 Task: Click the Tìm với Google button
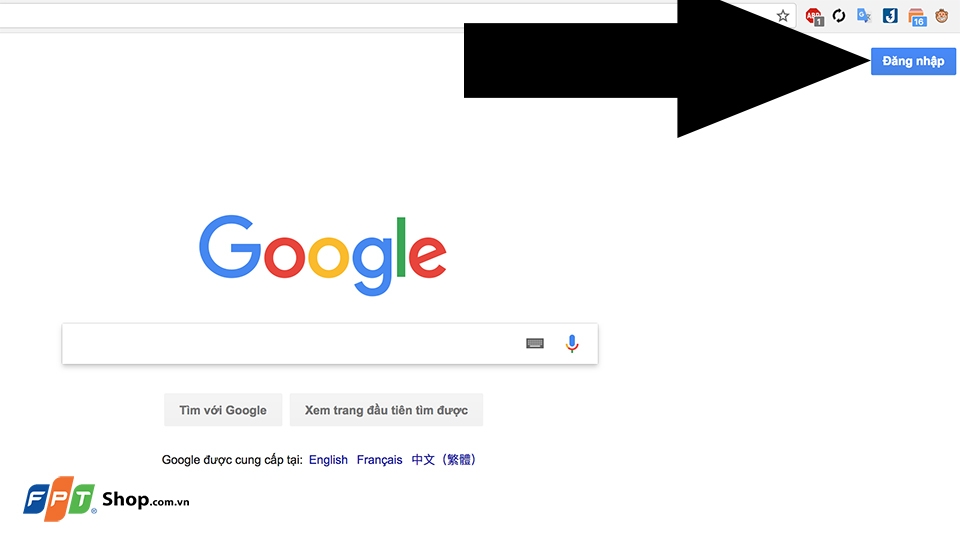tap(223, 410)
